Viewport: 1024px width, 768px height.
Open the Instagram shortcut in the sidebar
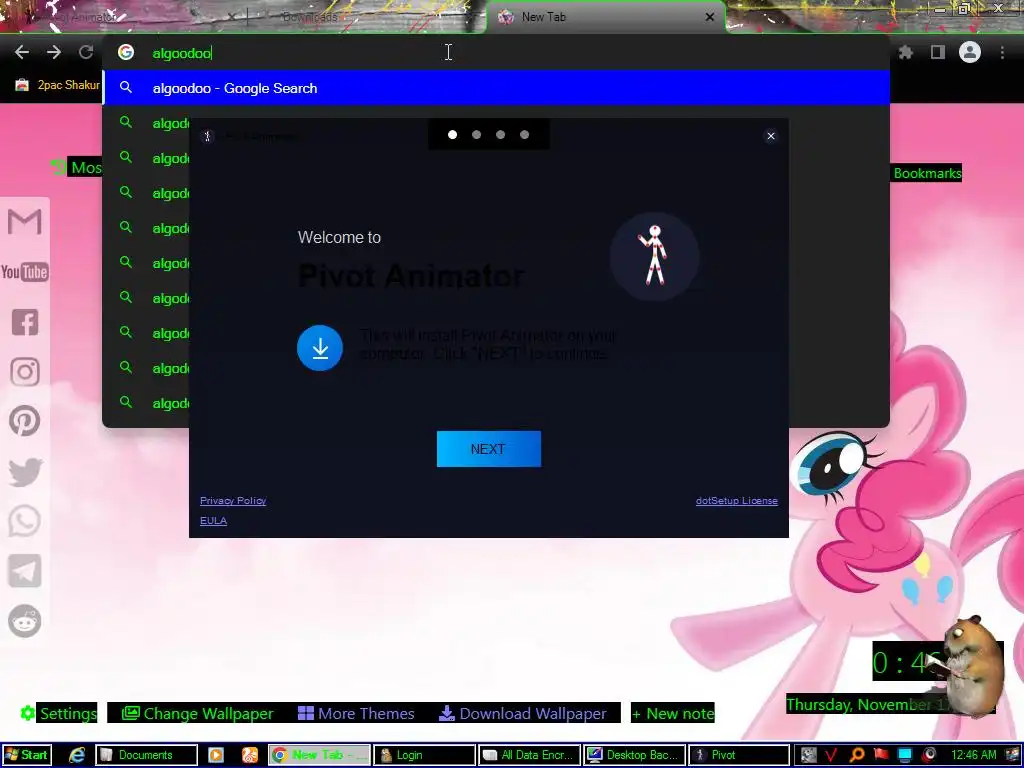tap(25, 372)
